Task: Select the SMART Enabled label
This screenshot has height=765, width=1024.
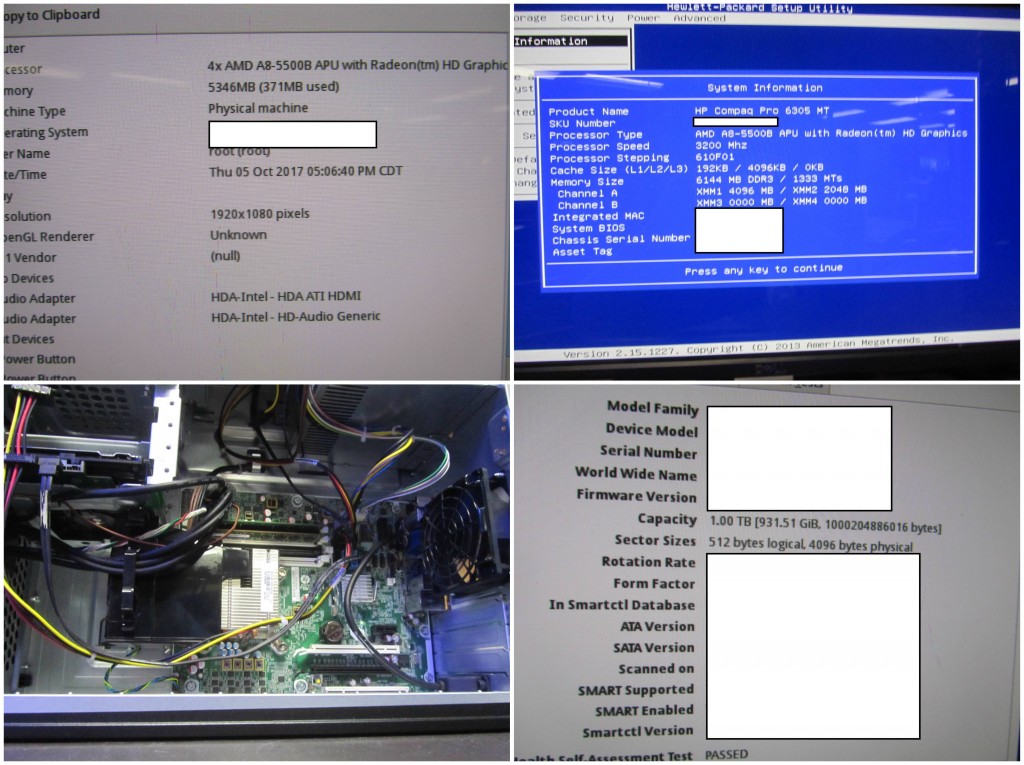Action: (644, 711)
